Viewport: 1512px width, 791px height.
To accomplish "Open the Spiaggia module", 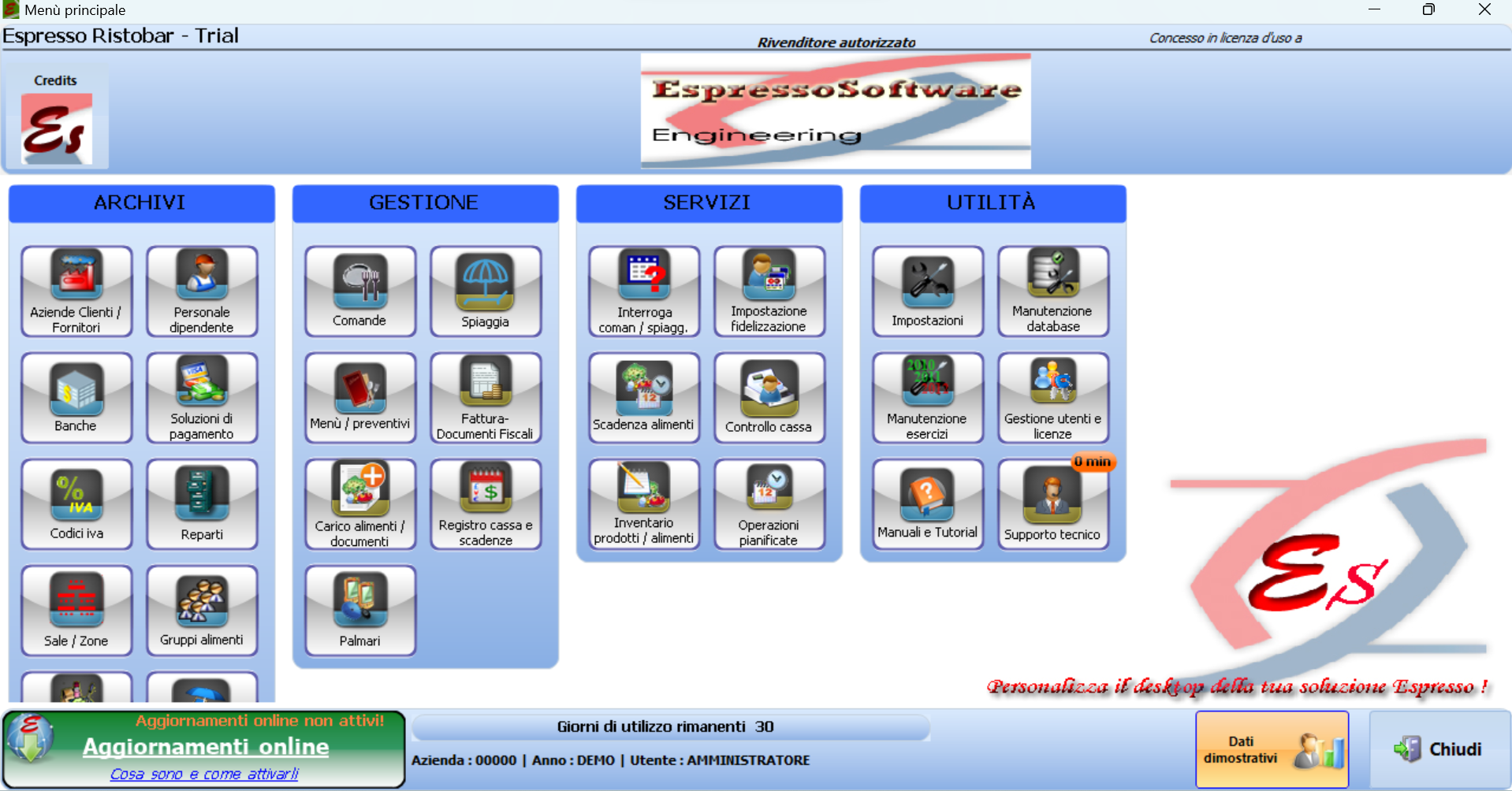I will pos(486,292).
